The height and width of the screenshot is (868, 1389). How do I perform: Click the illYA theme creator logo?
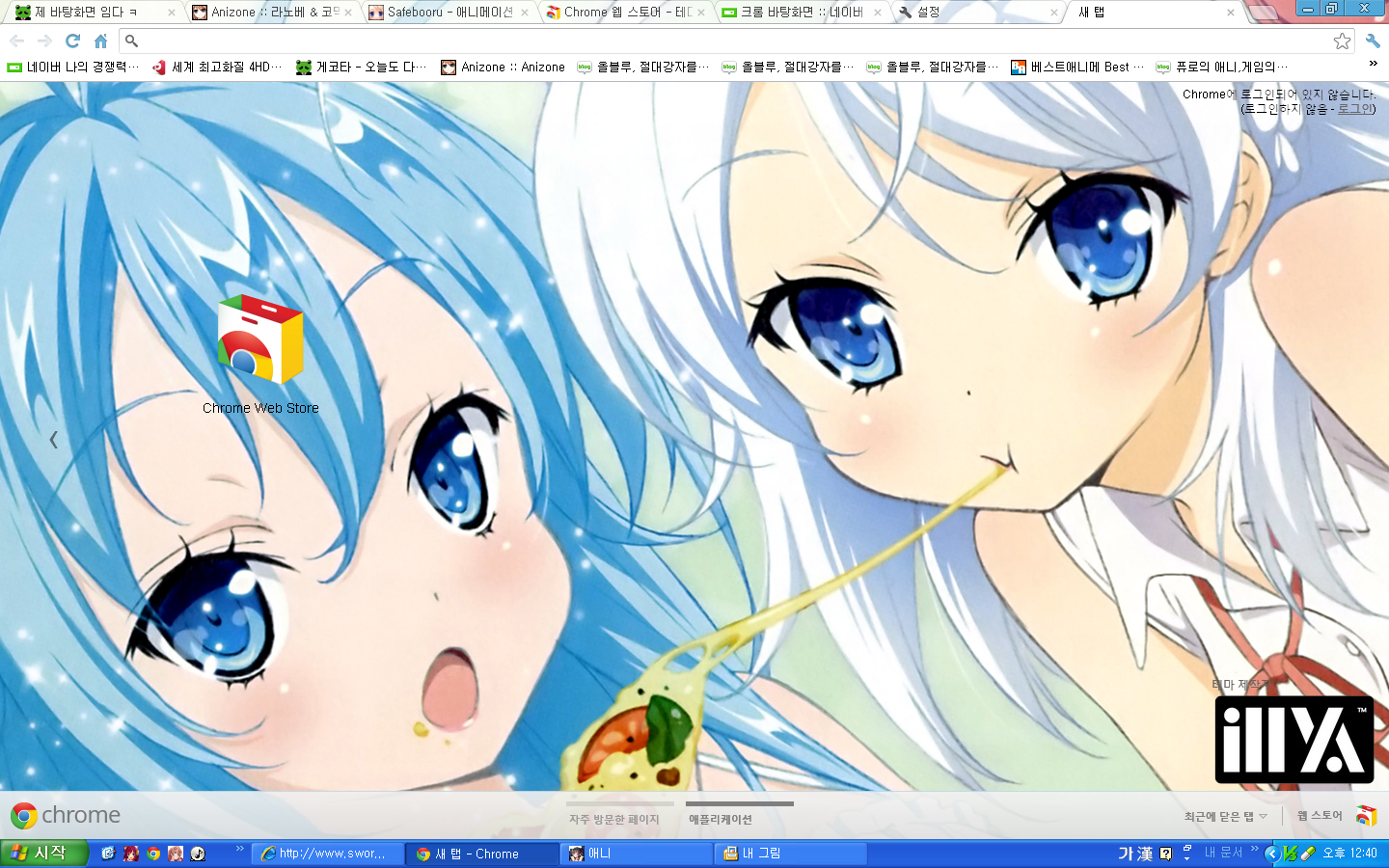(x=1294, y=740)
